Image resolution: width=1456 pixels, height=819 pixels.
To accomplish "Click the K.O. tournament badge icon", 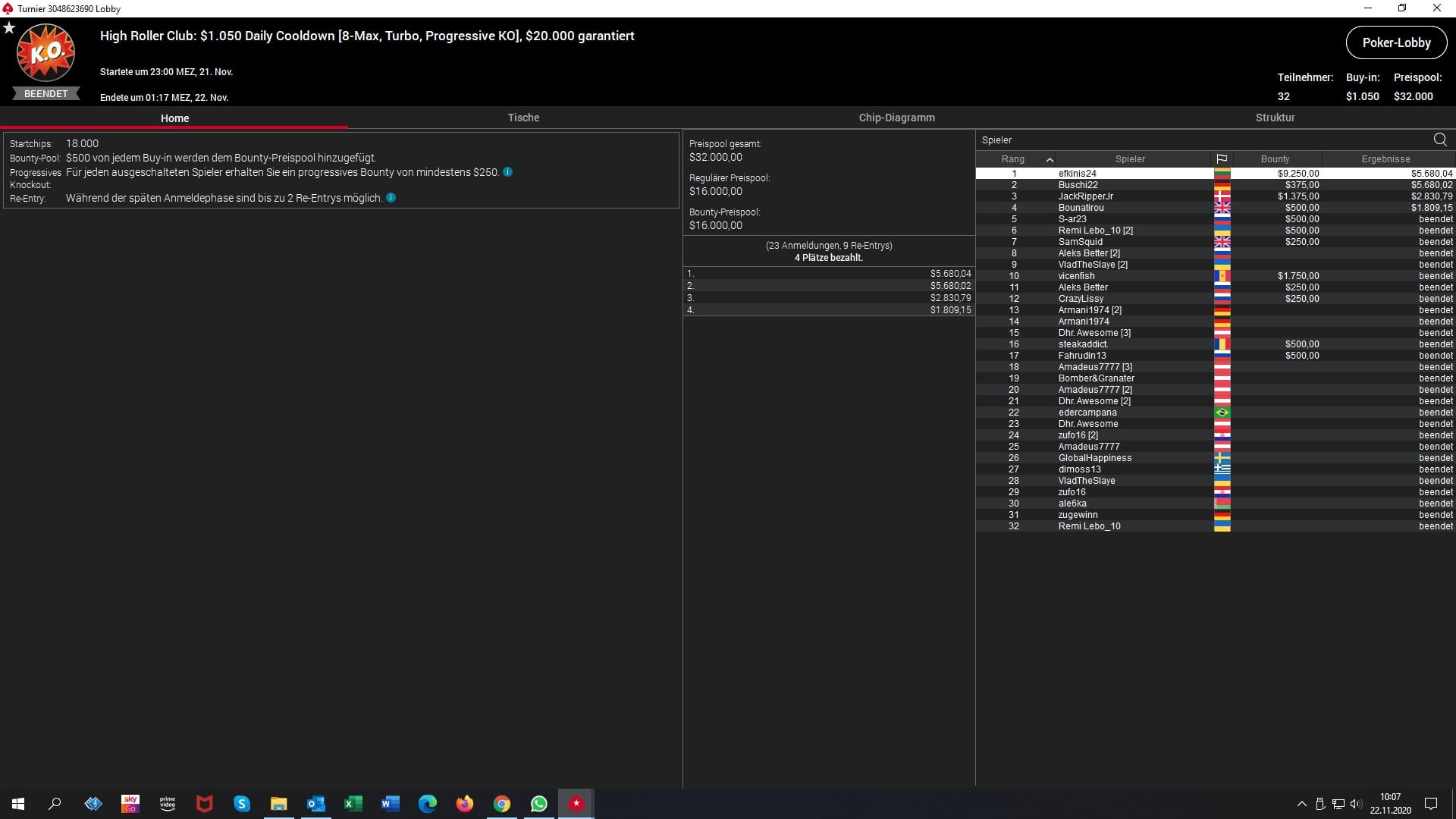I will click(x=46, y=53).
